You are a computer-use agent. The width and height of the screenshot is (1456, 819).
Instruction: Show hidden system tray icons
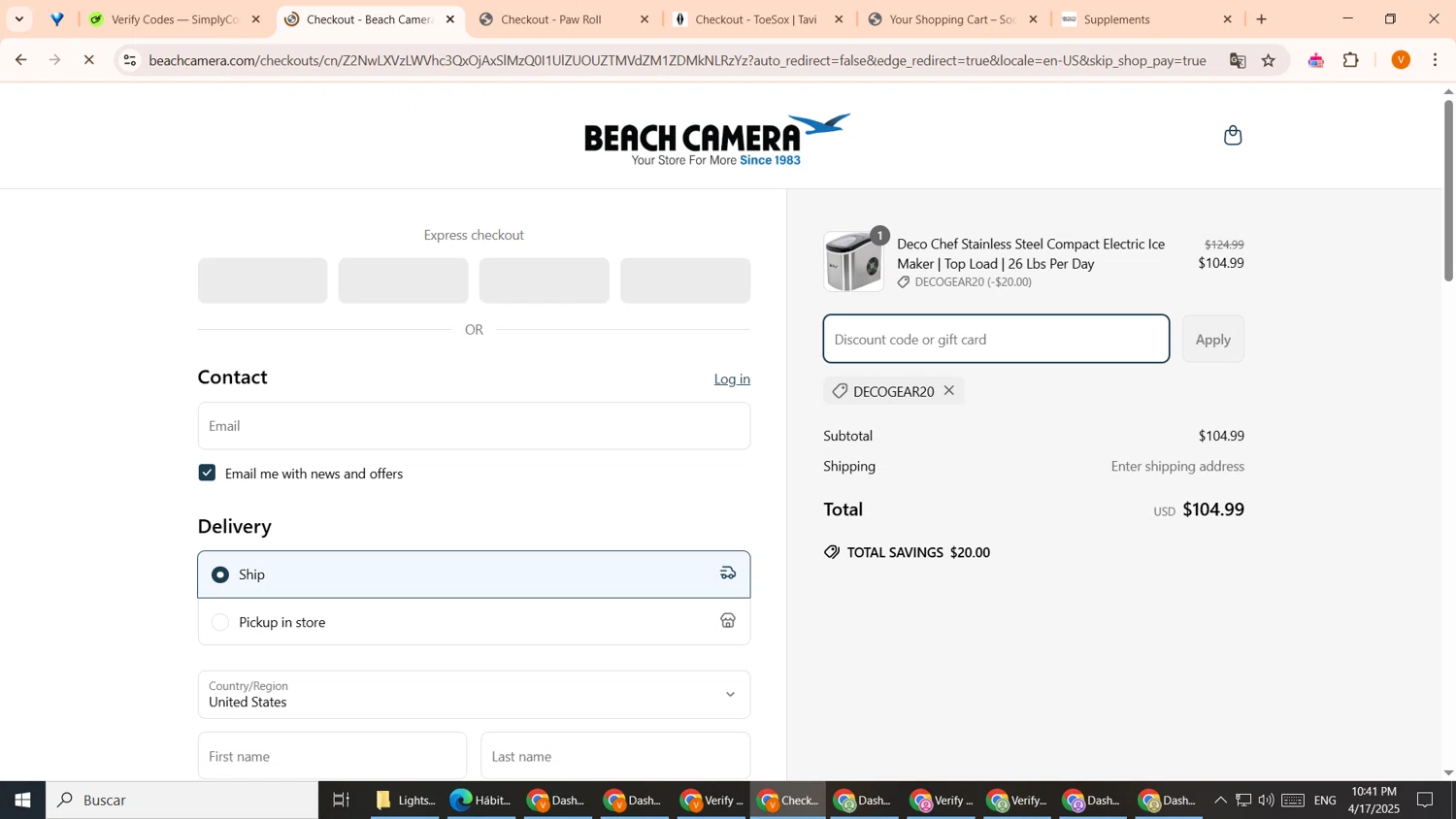pos(1220,801)
